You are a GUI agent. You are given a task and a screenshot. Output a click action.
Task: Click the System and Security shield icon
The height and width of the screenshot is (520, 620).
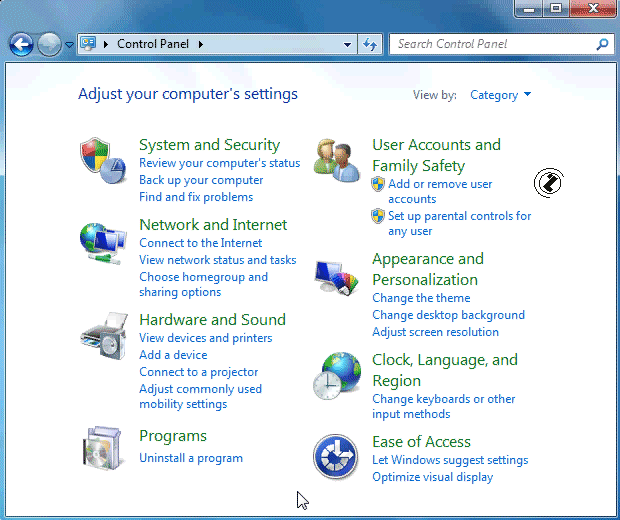pos(103,161)
